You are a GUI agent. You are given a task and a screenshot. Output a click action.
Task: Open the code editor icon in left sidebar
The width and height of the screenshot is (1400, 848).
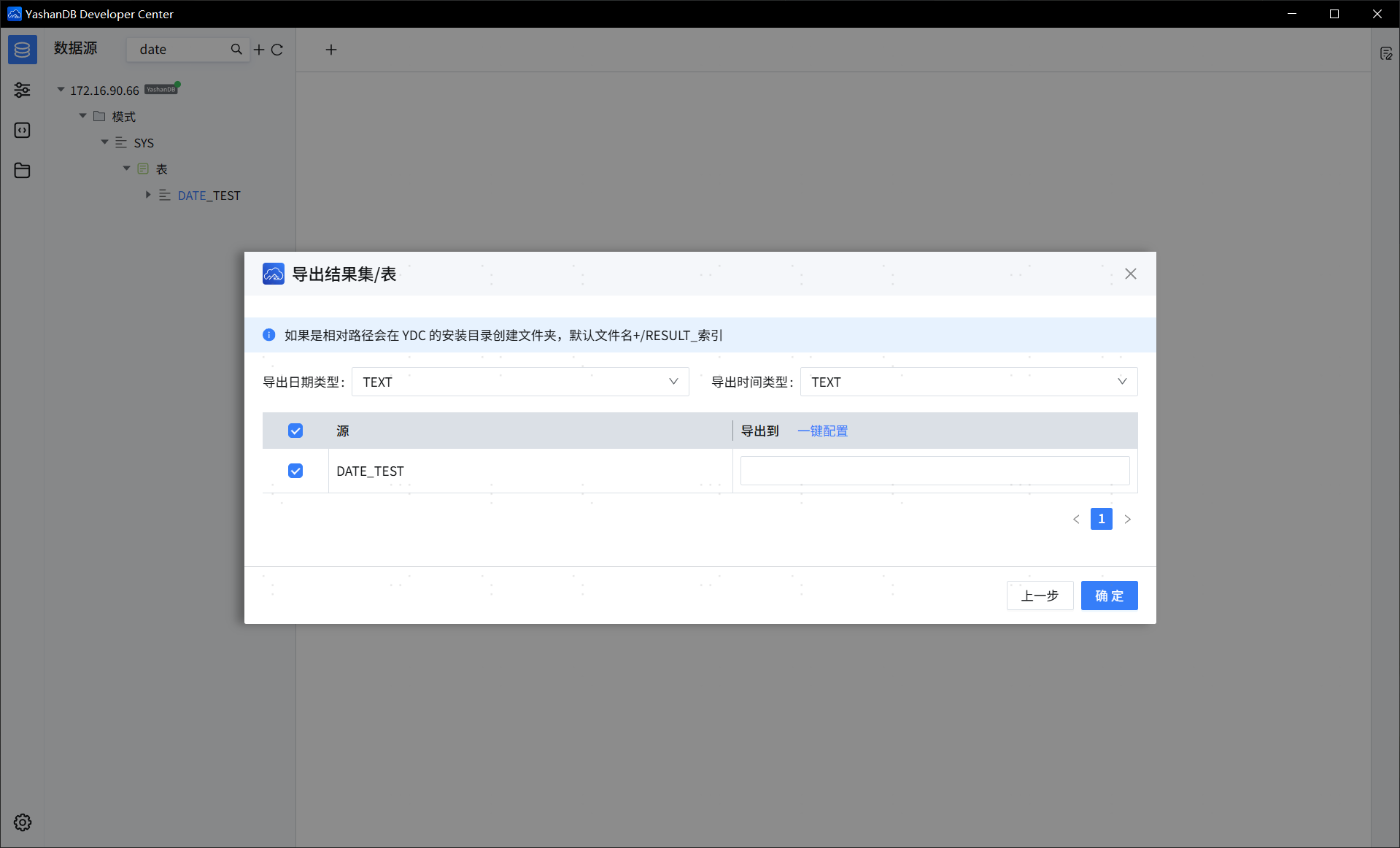coord(22,130)
